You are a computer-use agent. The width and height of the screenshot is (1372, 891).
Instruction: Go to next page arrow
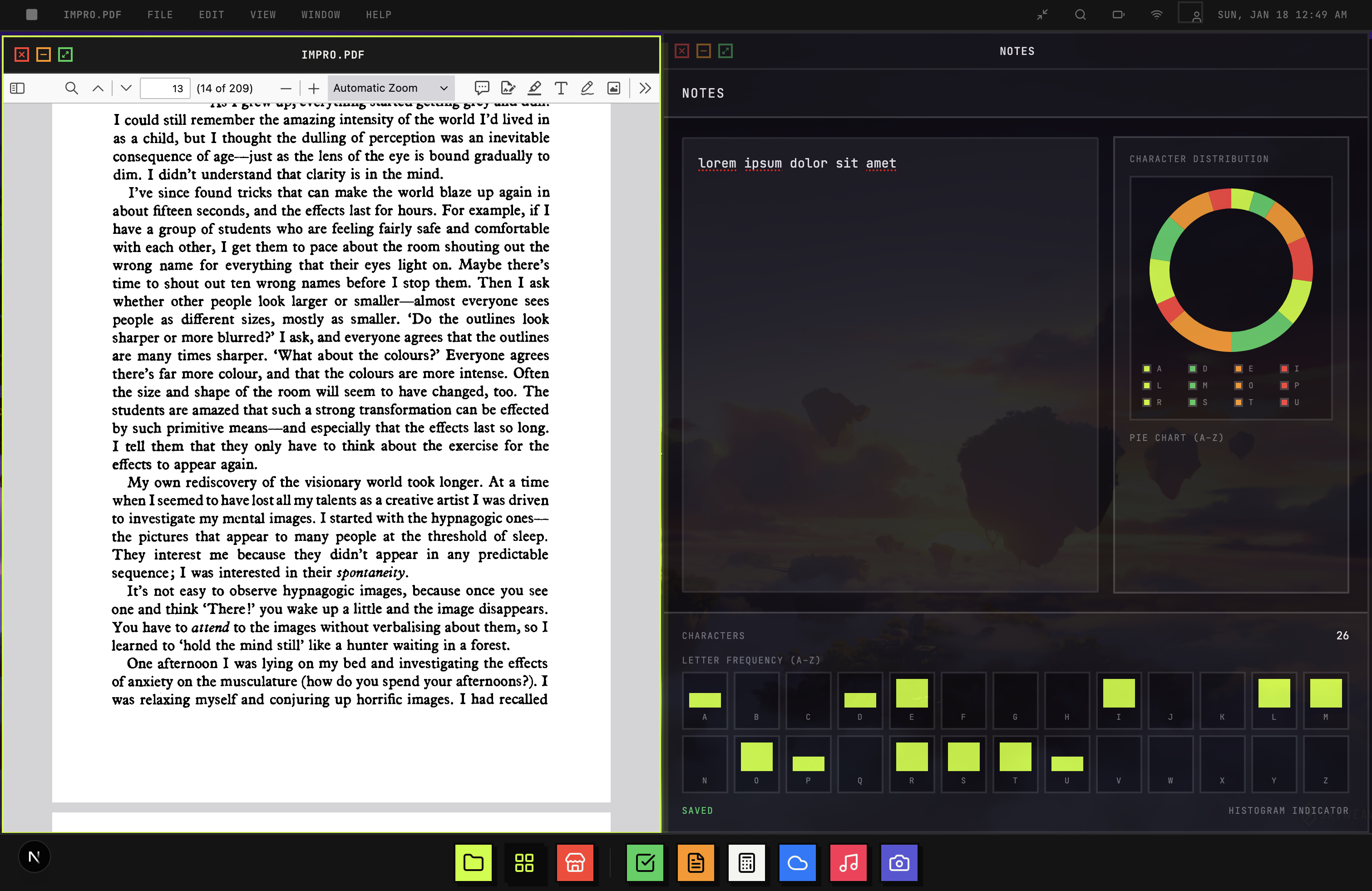pyautogui.click(x=126, y=88)
